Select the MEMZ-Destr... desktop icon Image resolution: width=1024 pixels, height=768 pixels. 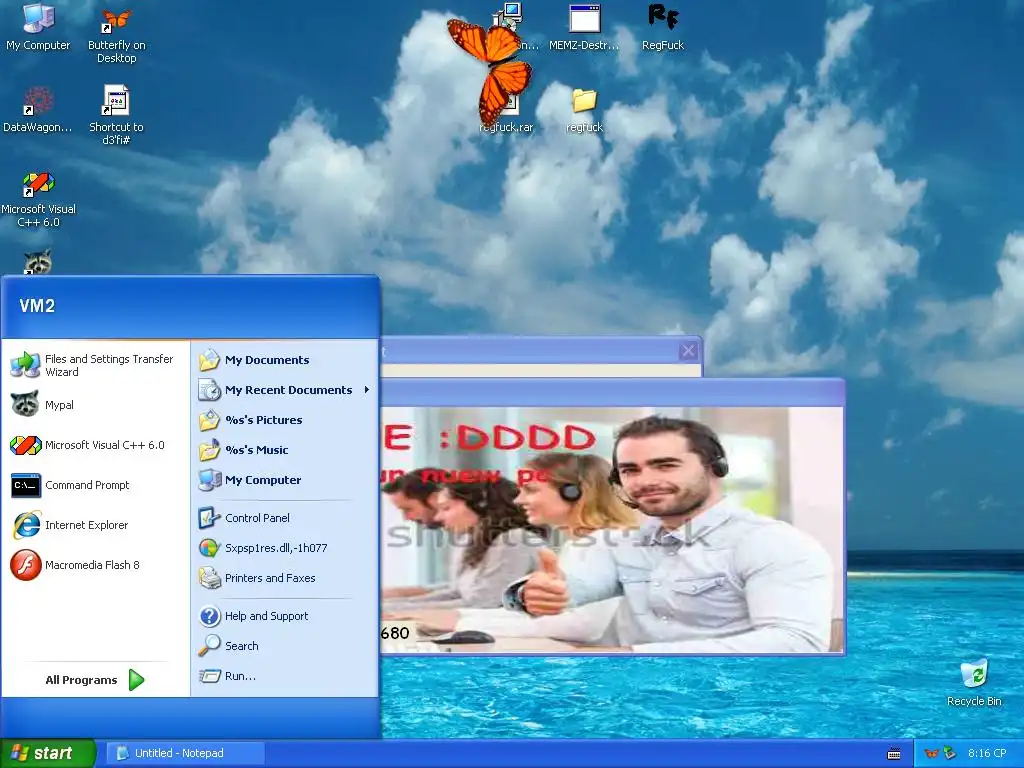[584, 27]
